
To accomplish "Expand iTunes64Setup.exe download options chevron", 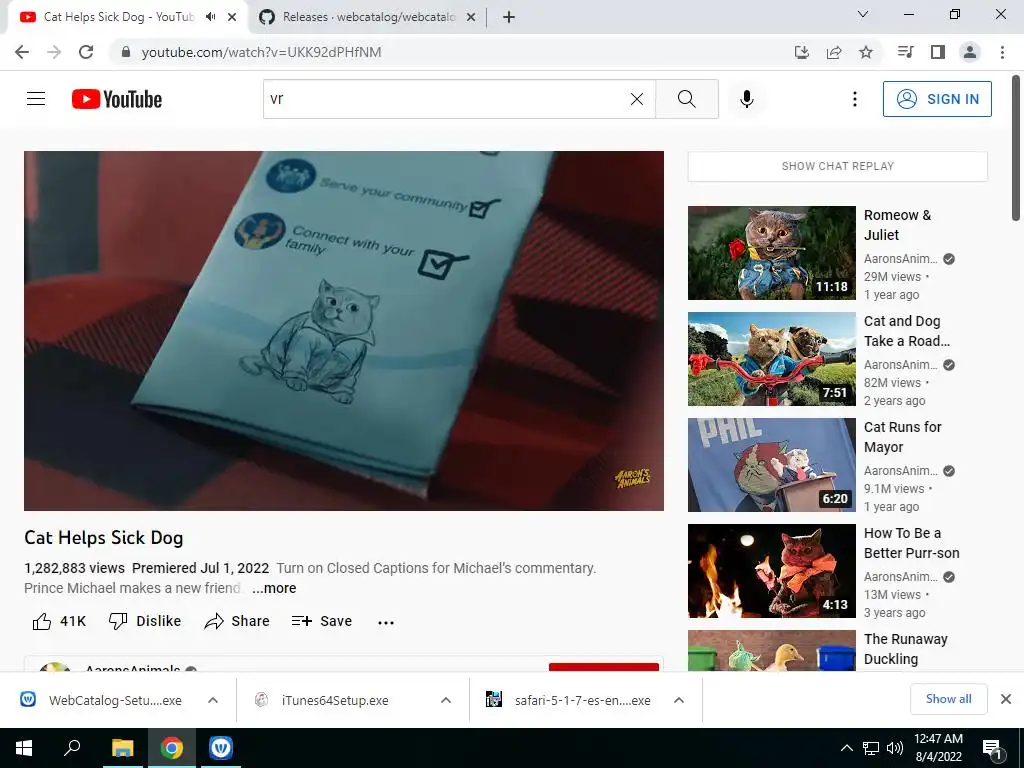I will pos(446,700).
